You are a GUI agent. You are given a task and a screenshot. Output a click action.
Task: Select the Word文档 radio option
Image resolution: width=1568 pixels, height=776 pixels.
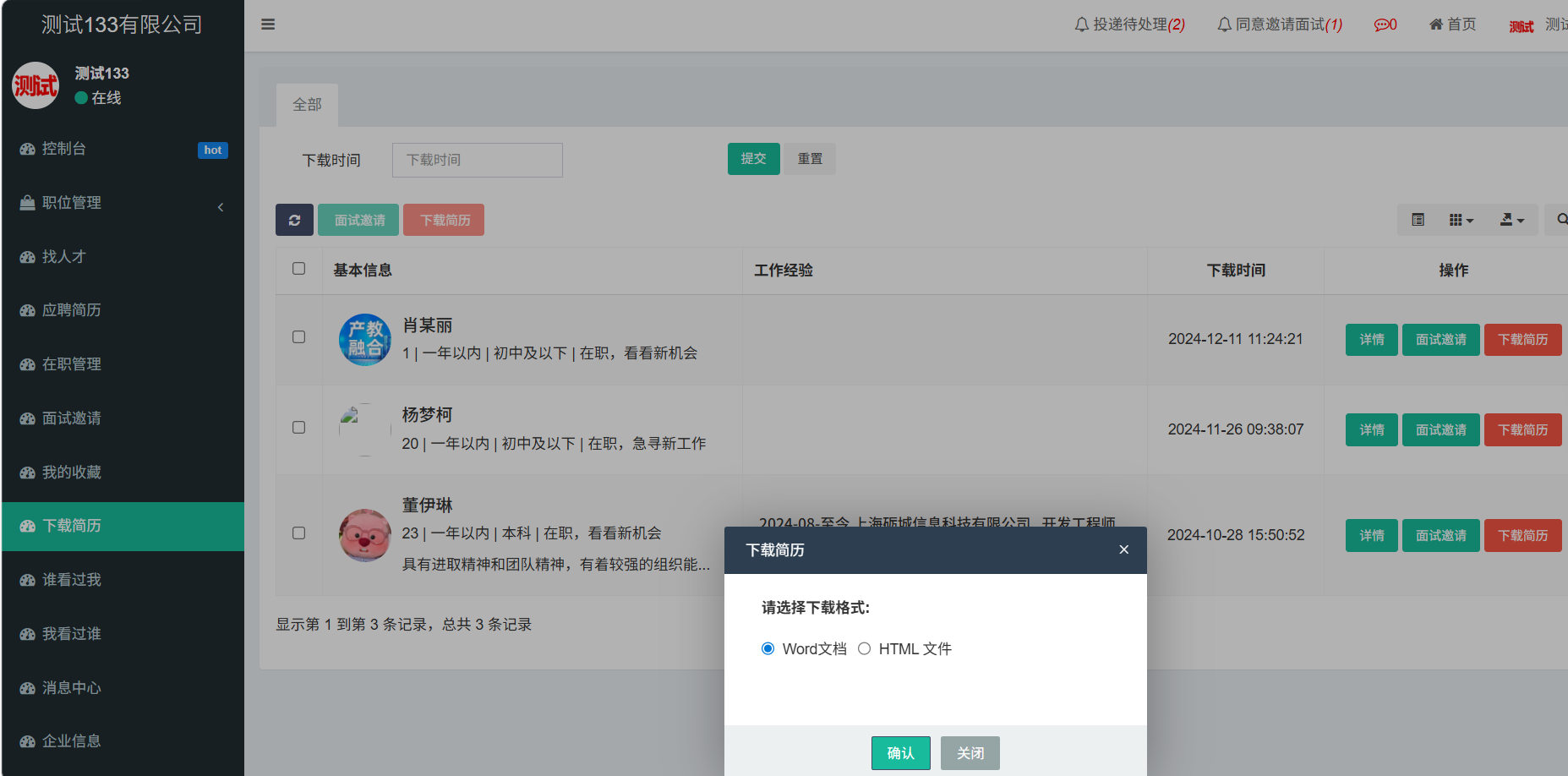pyautogui.click(x=768, y=648)
